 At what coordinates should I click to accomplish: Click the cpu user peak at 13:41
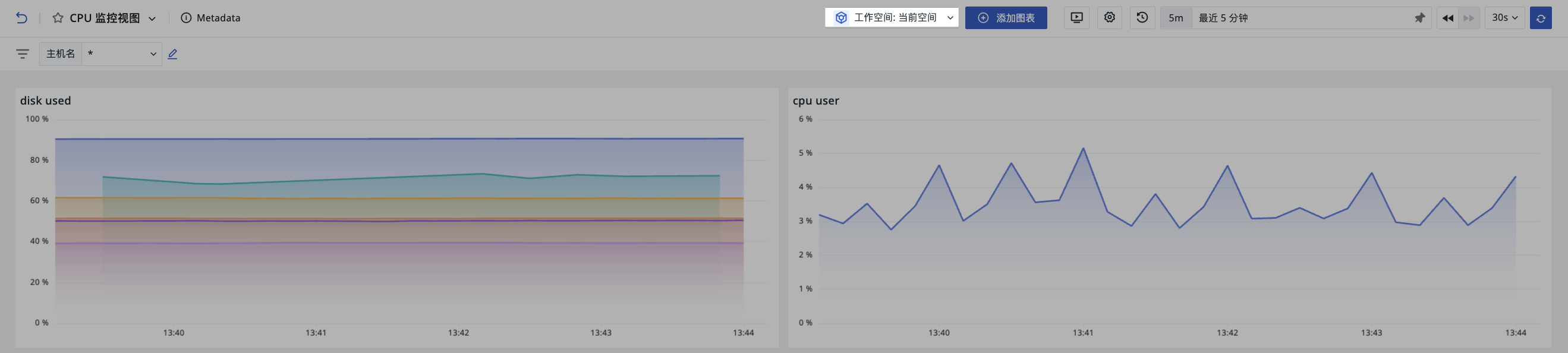point(1083,149)
